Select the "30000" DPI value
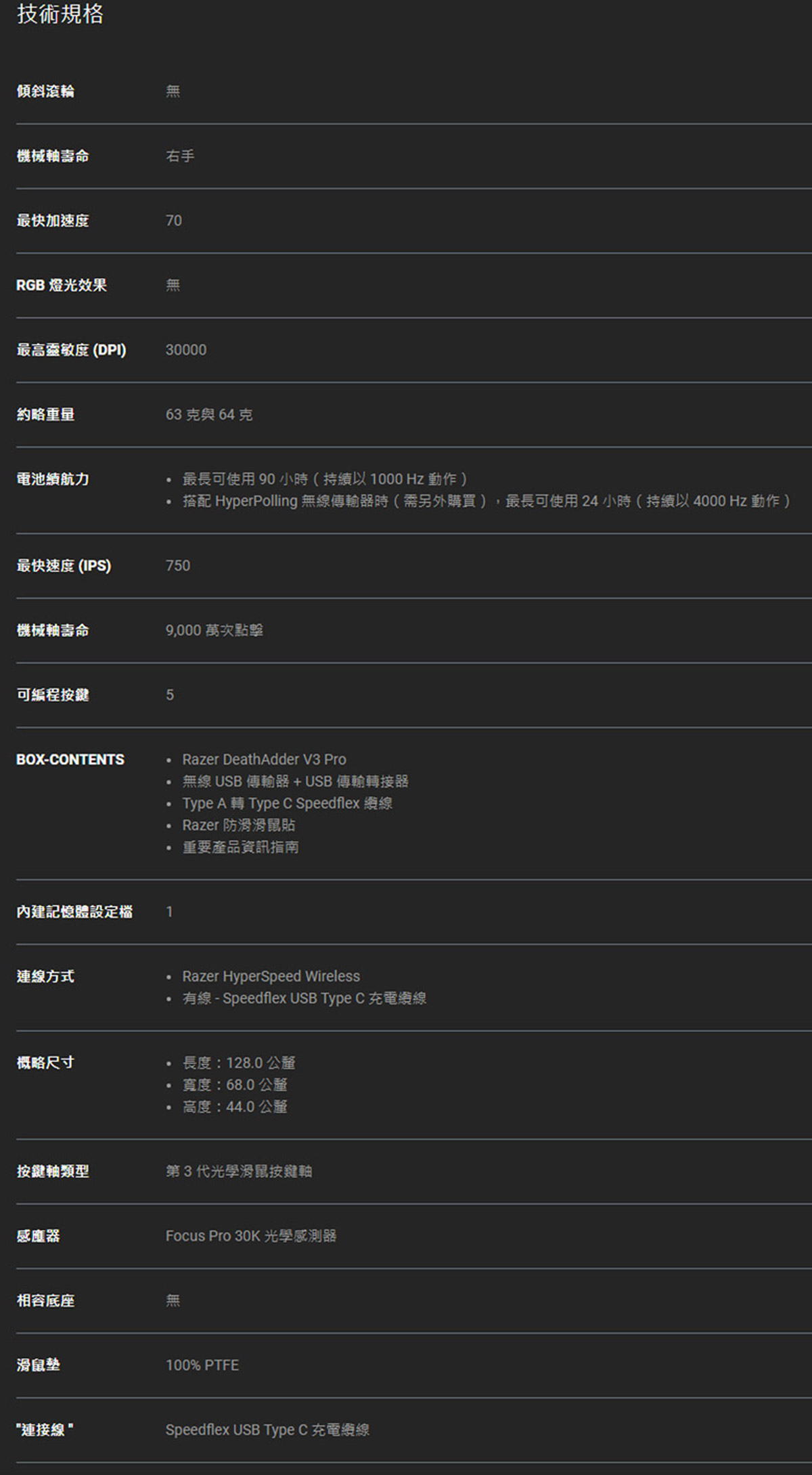812x1475 pixels. (186, 350)
